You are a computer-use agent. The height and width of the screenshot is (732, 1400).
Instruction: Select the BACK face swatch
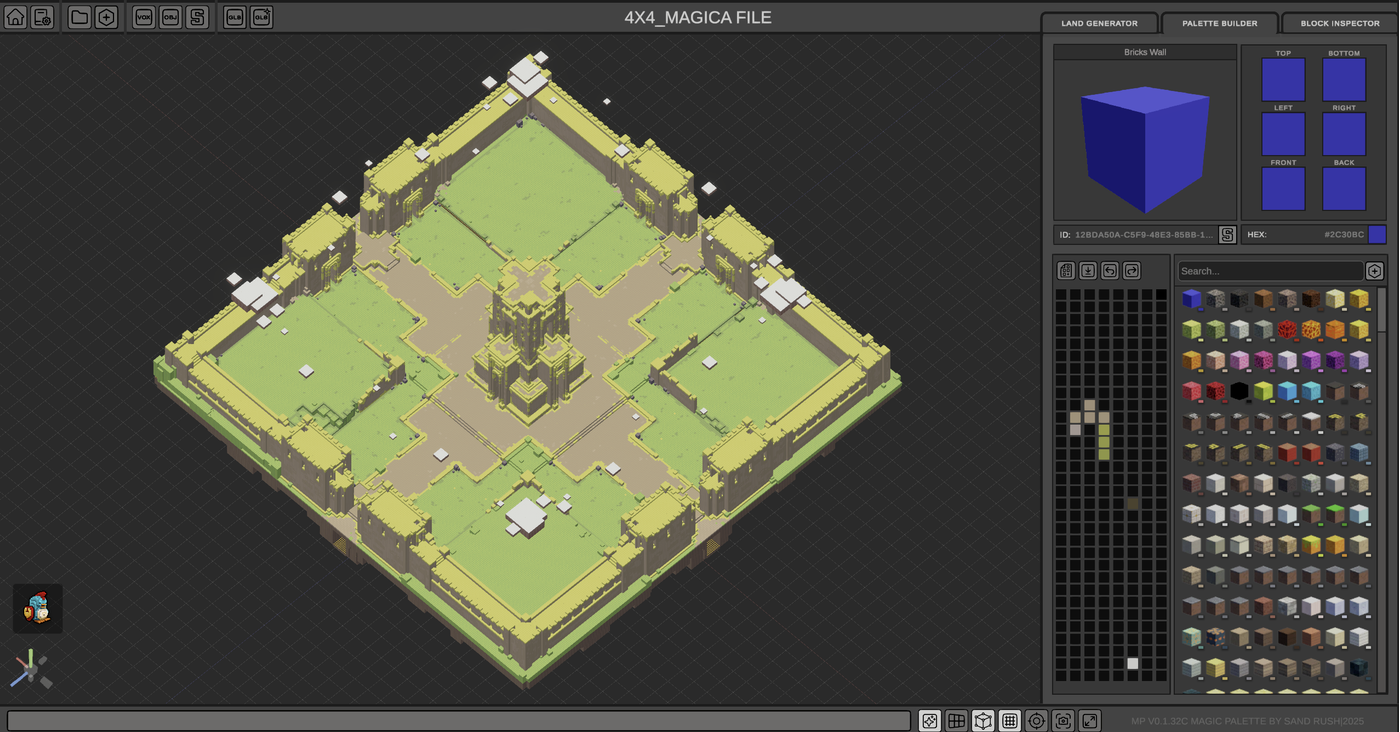pyautogui.click(x=1344, y=189)
